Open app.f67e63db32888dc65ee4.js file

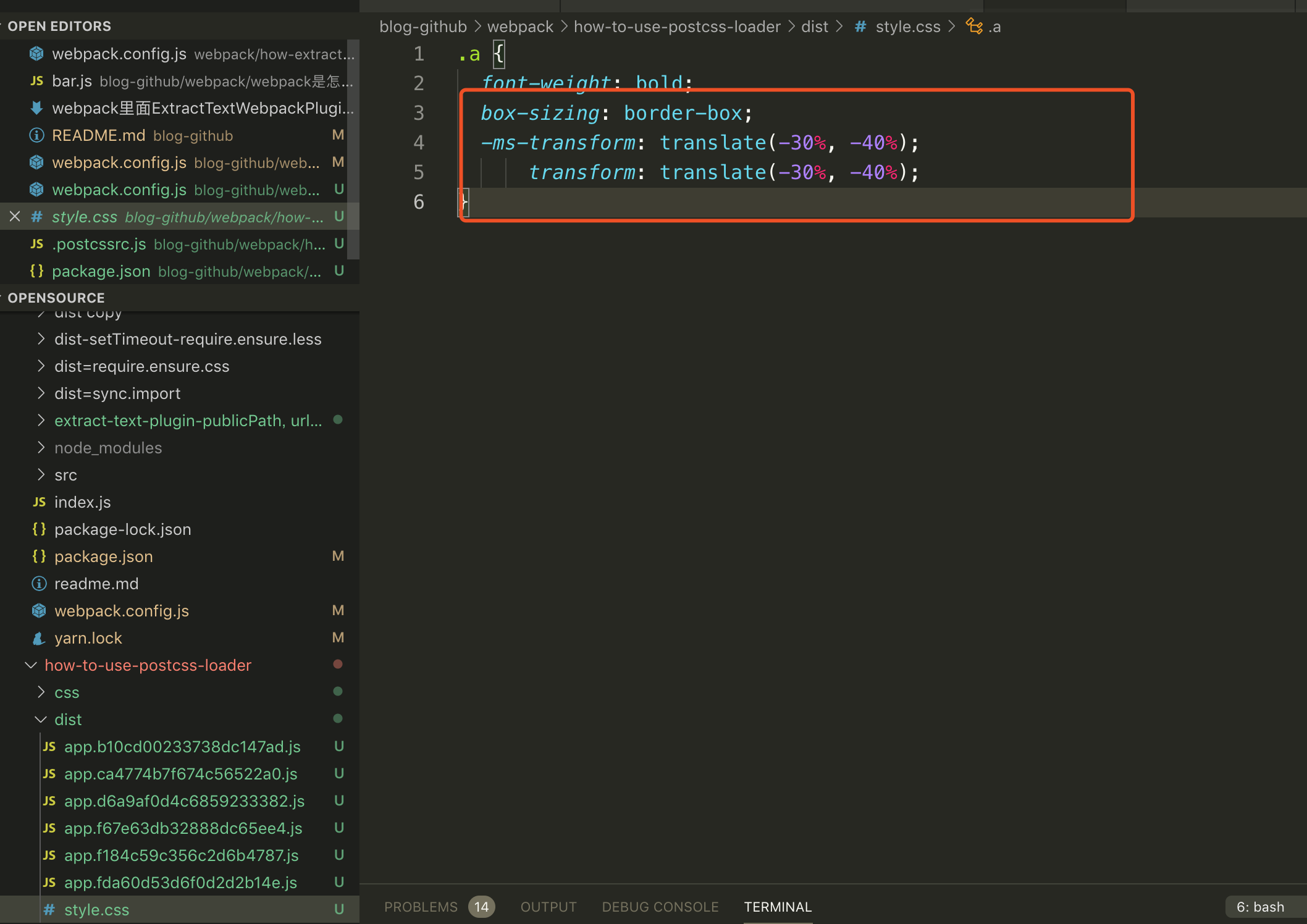pyautogui.click(x=183, y=828)
